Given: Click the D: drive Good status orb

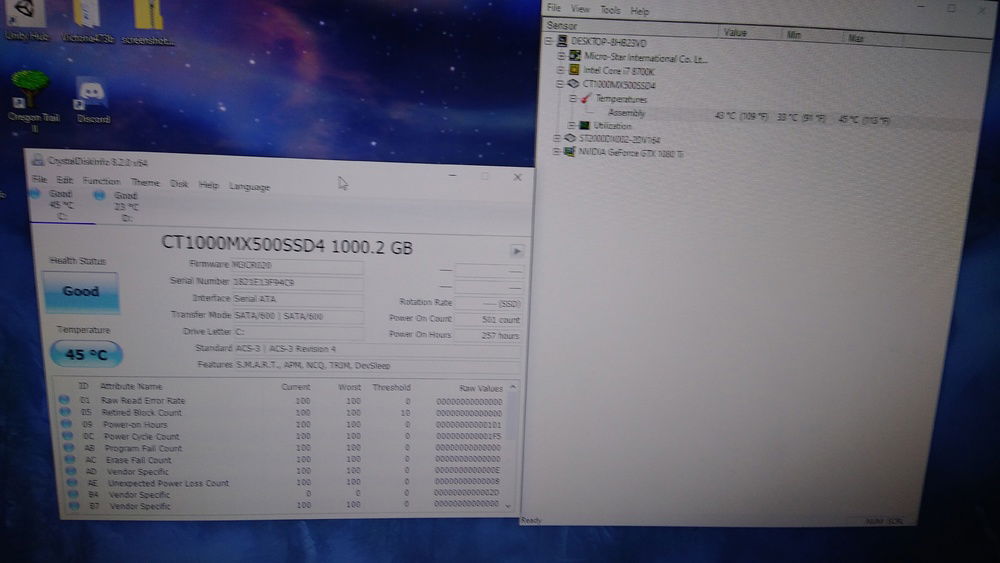Looking at the screenshot, I should click(99, 196).
